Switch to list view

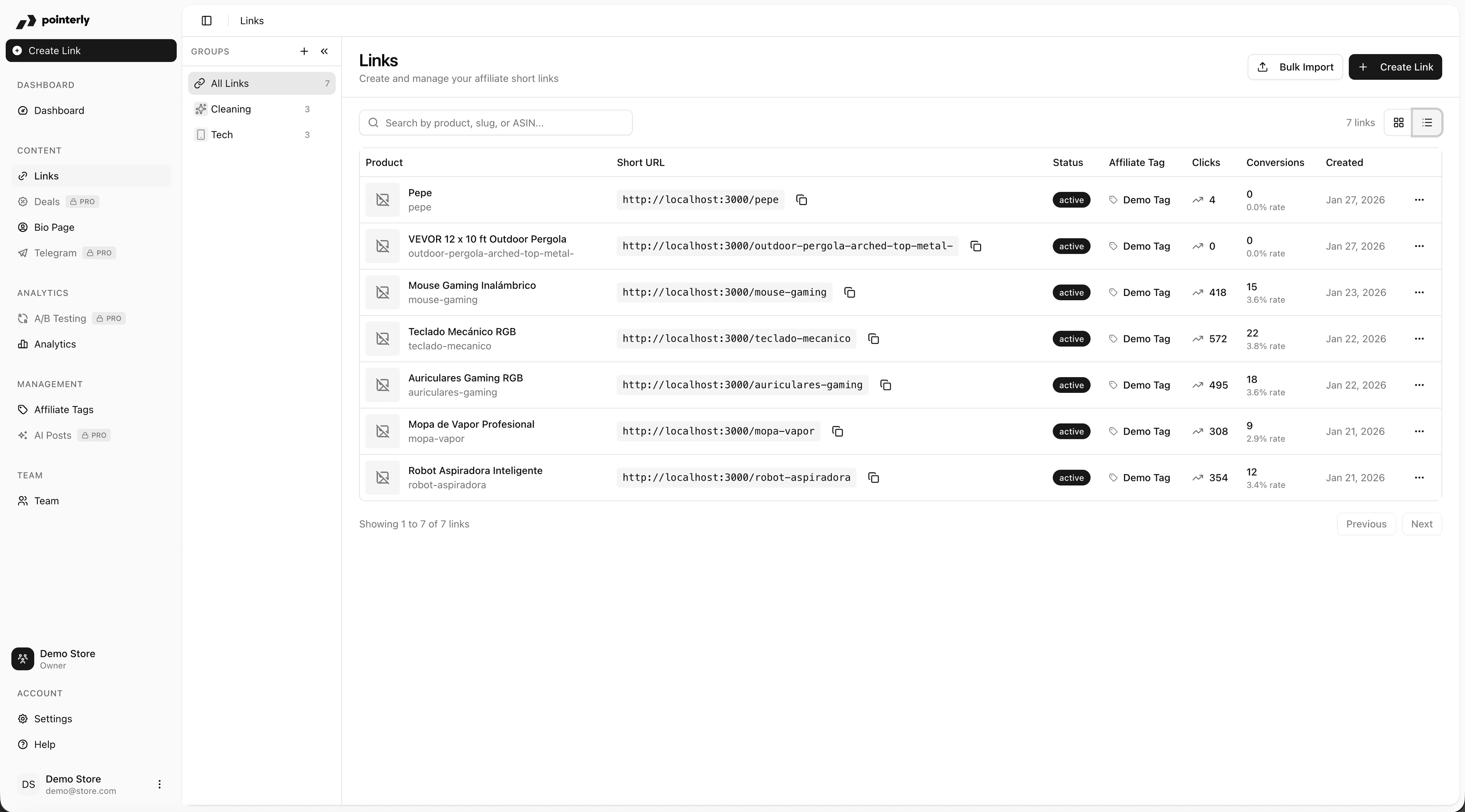tap(1427, 122)
